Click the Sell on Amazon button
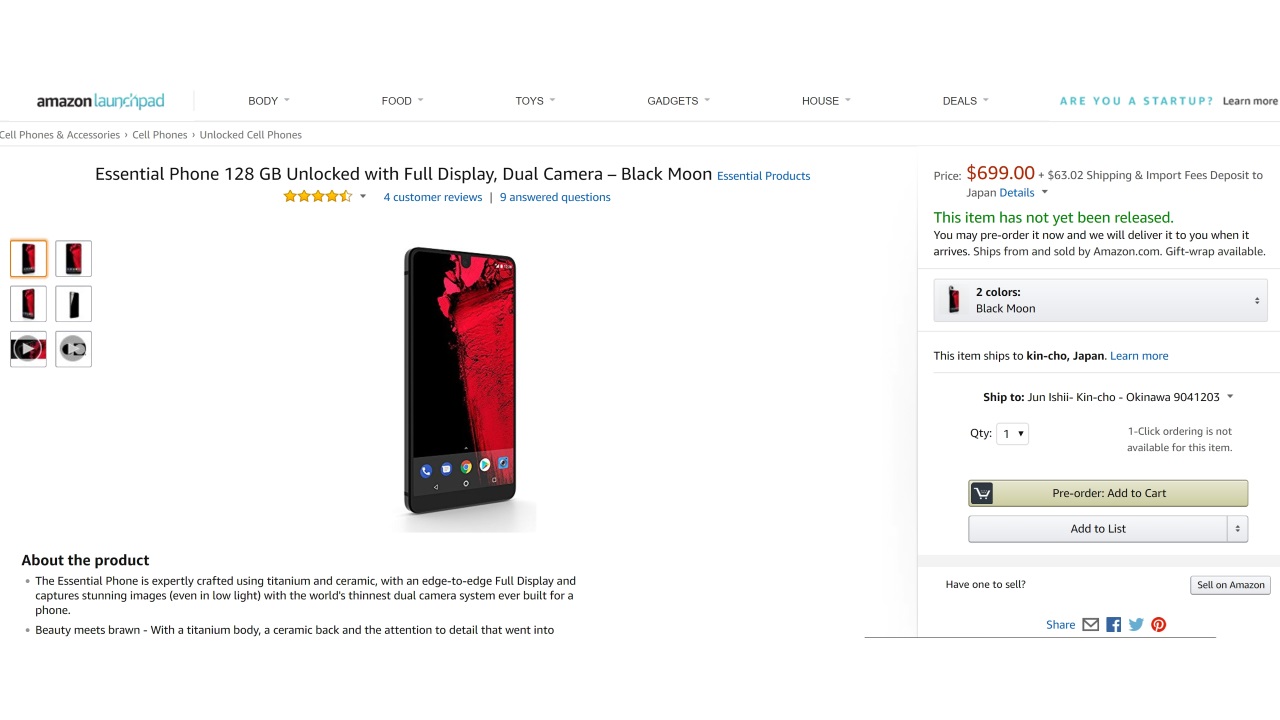The image size is (1280, 720). pos(1230,585)
